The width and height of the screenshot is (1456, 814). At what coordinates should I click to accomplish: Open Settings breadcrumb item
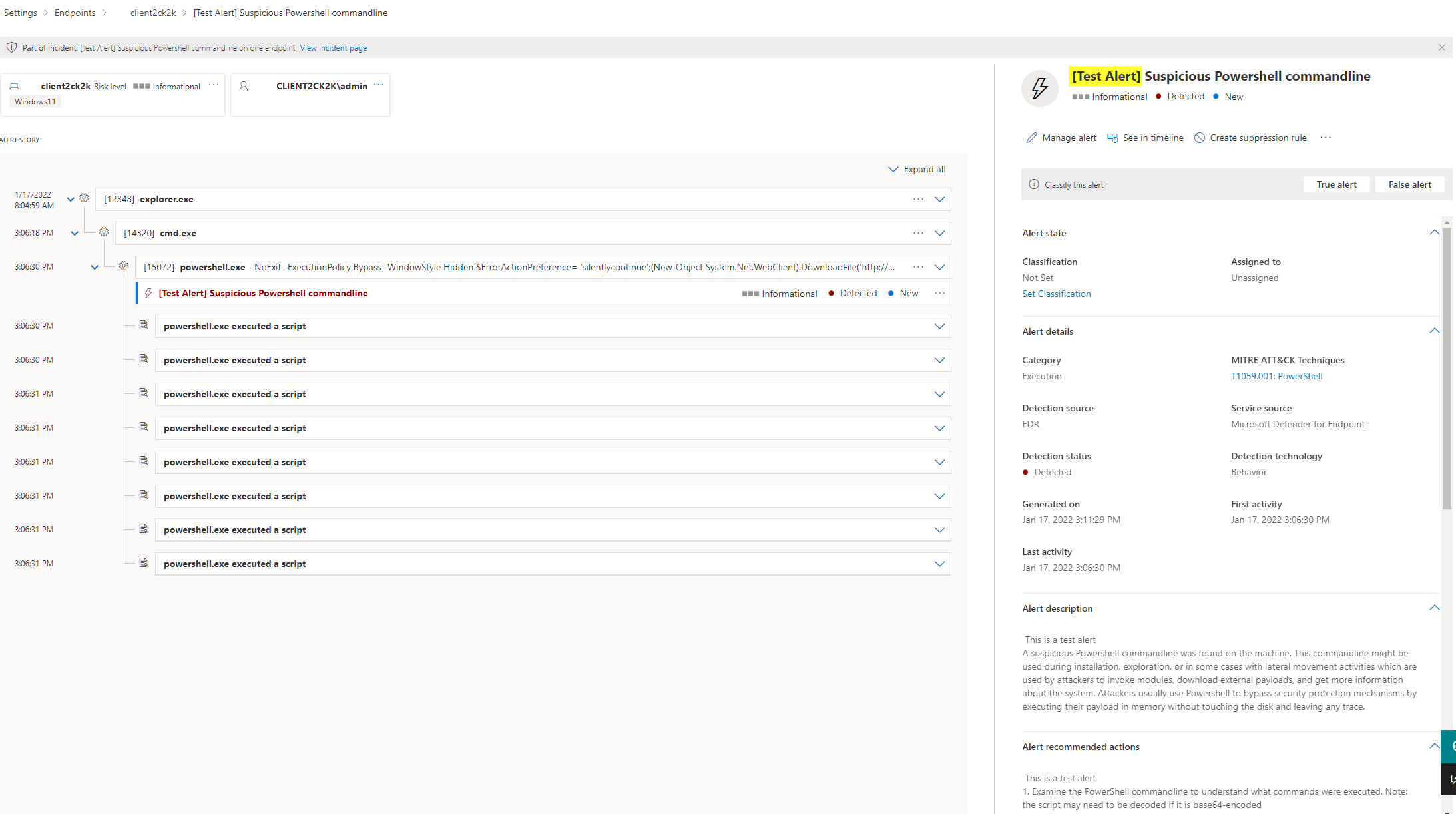pos(21,13)
